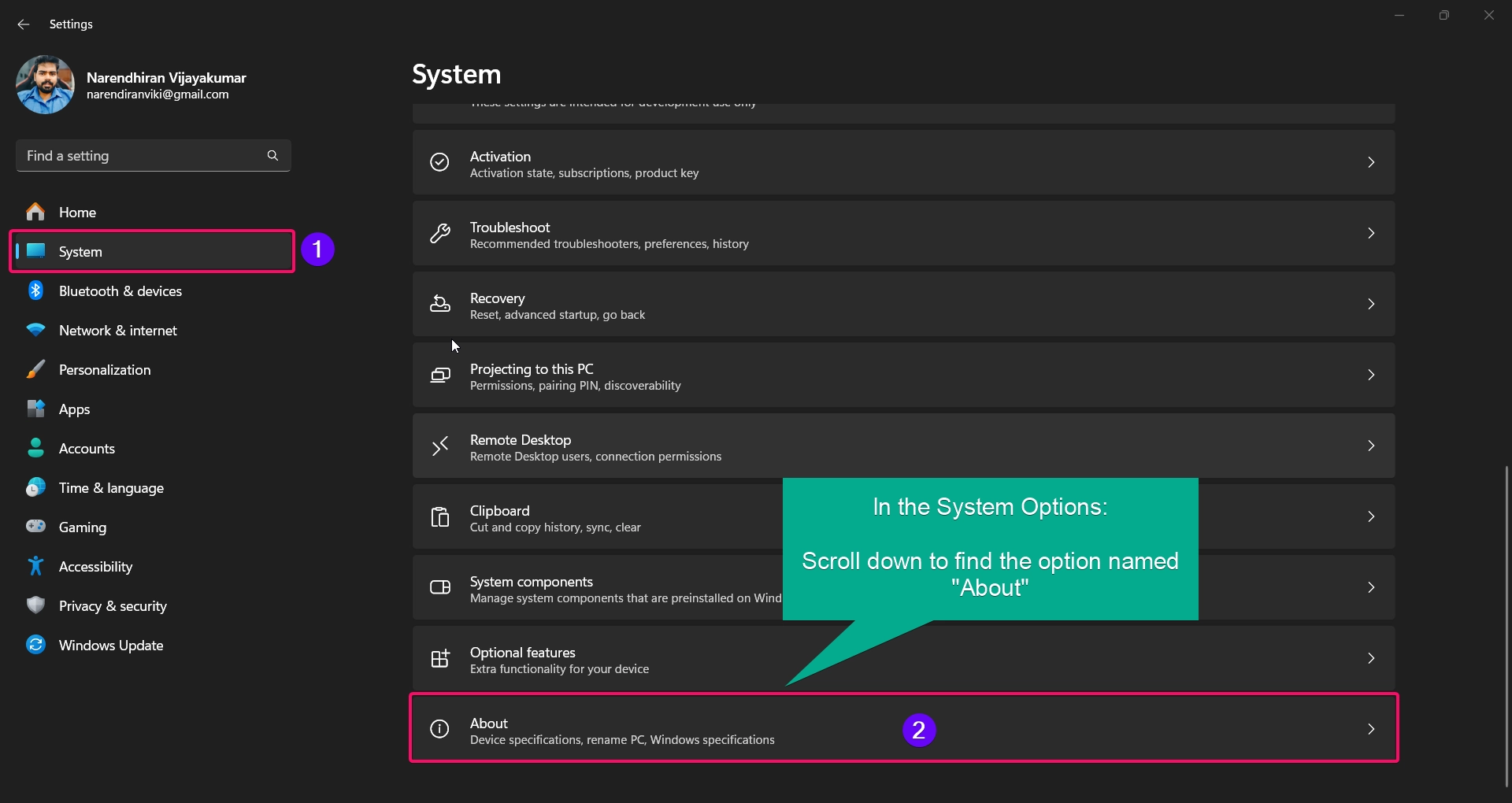Click the Remote Desktop icon
The height and width of the screenshot is (803, 1512).
coord(439,446)
